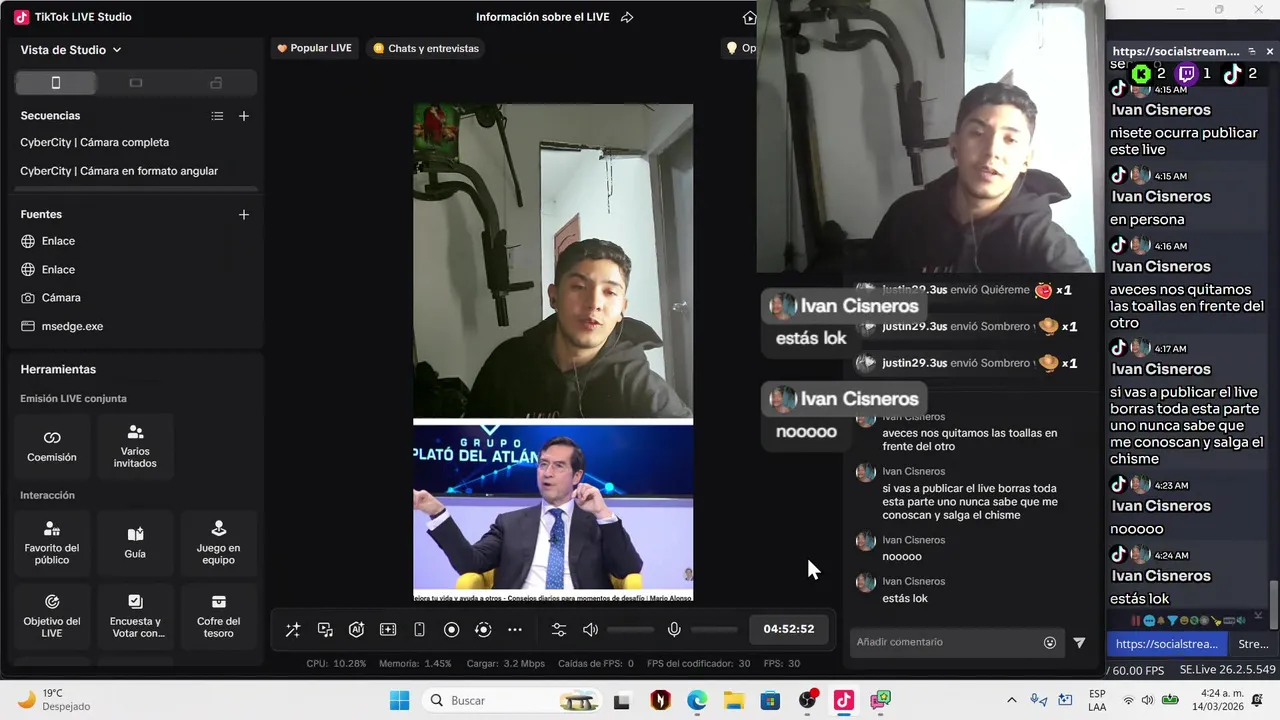
Task: Open Favorito del público tool
Action: (52, 543)
